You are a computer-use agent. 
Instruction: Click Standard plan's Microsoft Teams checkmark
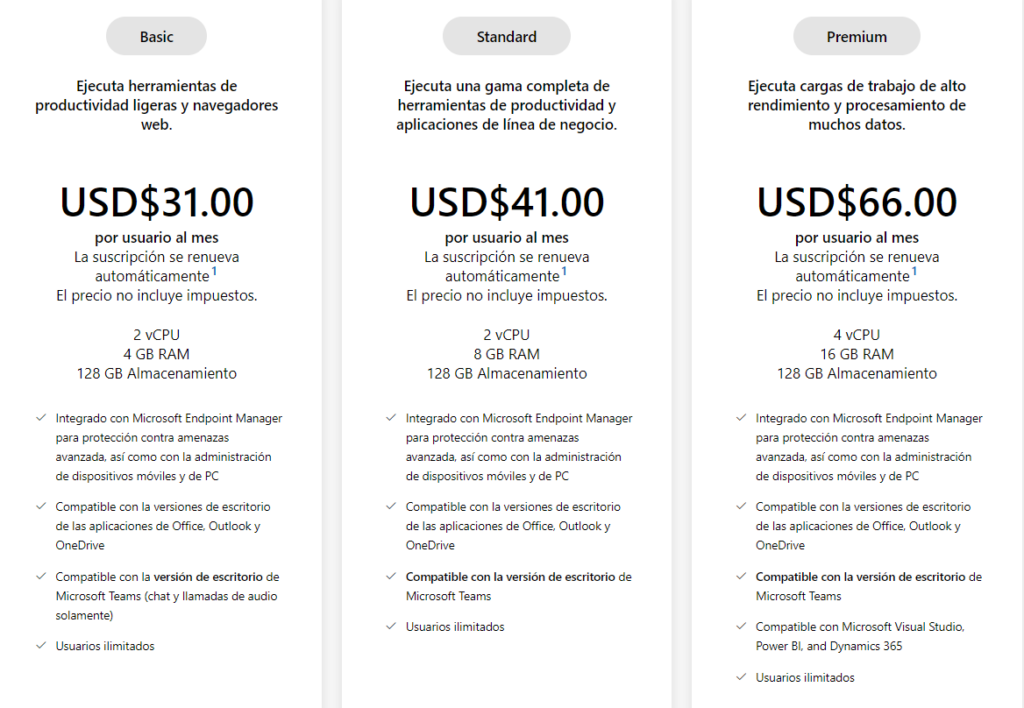click(390, 577)
